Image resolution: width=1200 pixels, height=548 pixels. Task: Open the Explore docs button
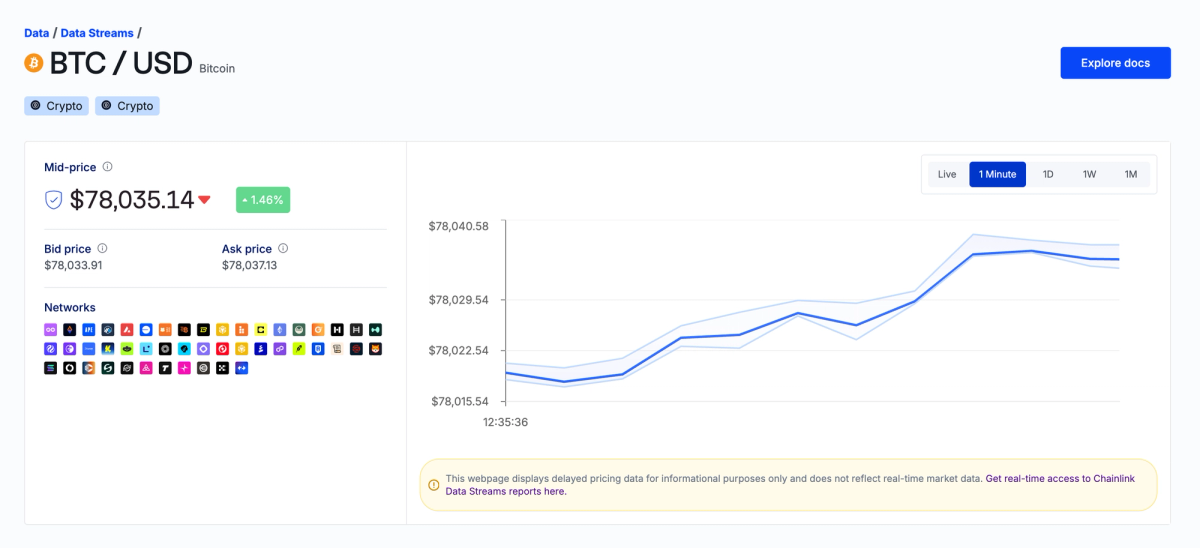[1115, 63]
